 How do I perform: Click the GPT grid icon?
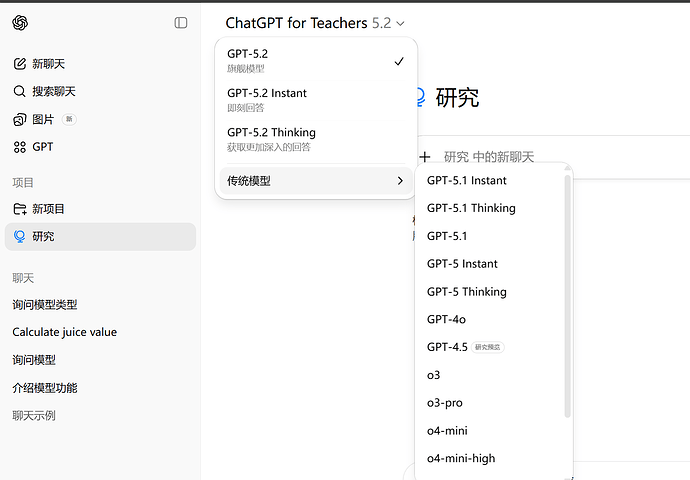pyautogui.click(x=20, y=147)
